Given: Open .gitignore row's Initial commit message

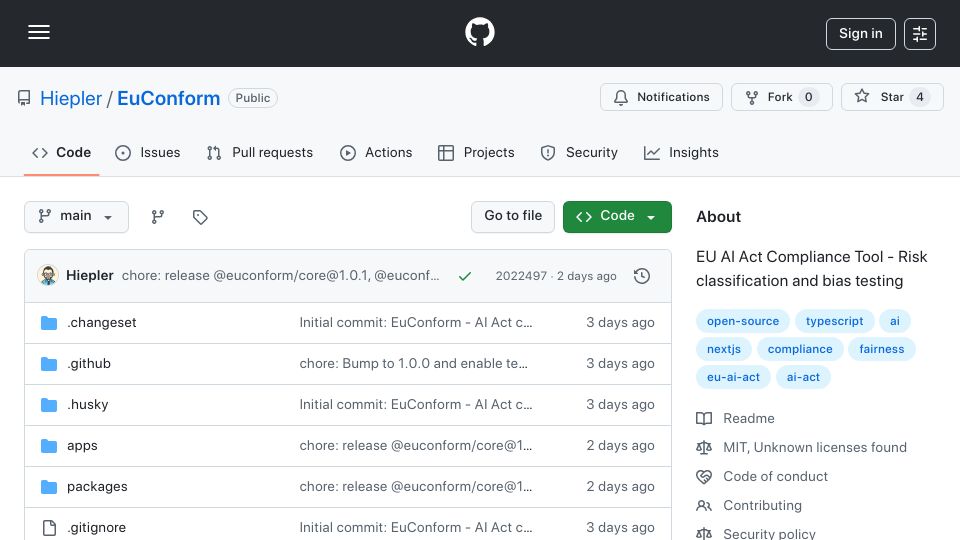Looking at the screenshot, I should click(x=416, y=528).
